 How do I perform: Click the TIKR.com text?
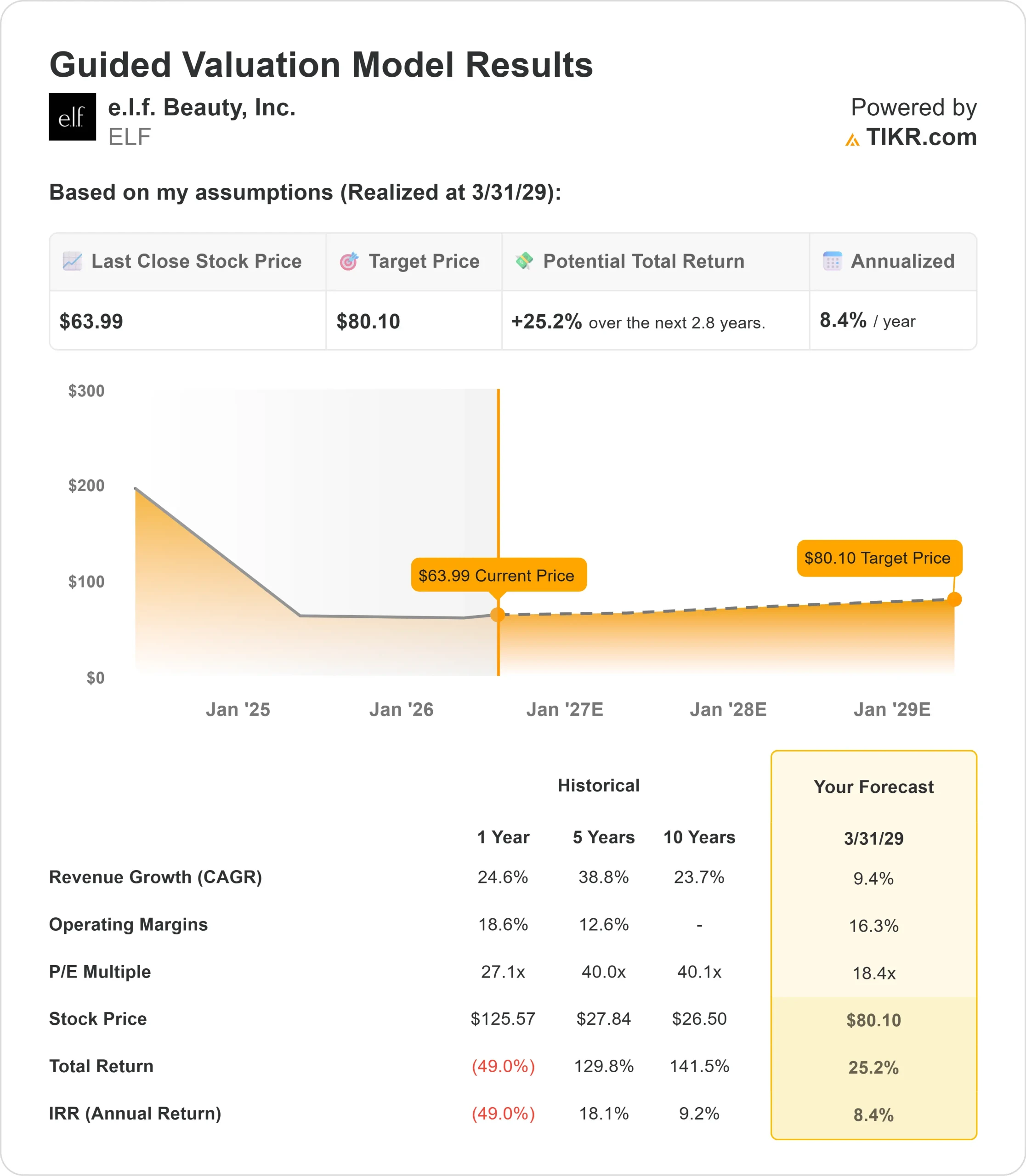(921, 137)
